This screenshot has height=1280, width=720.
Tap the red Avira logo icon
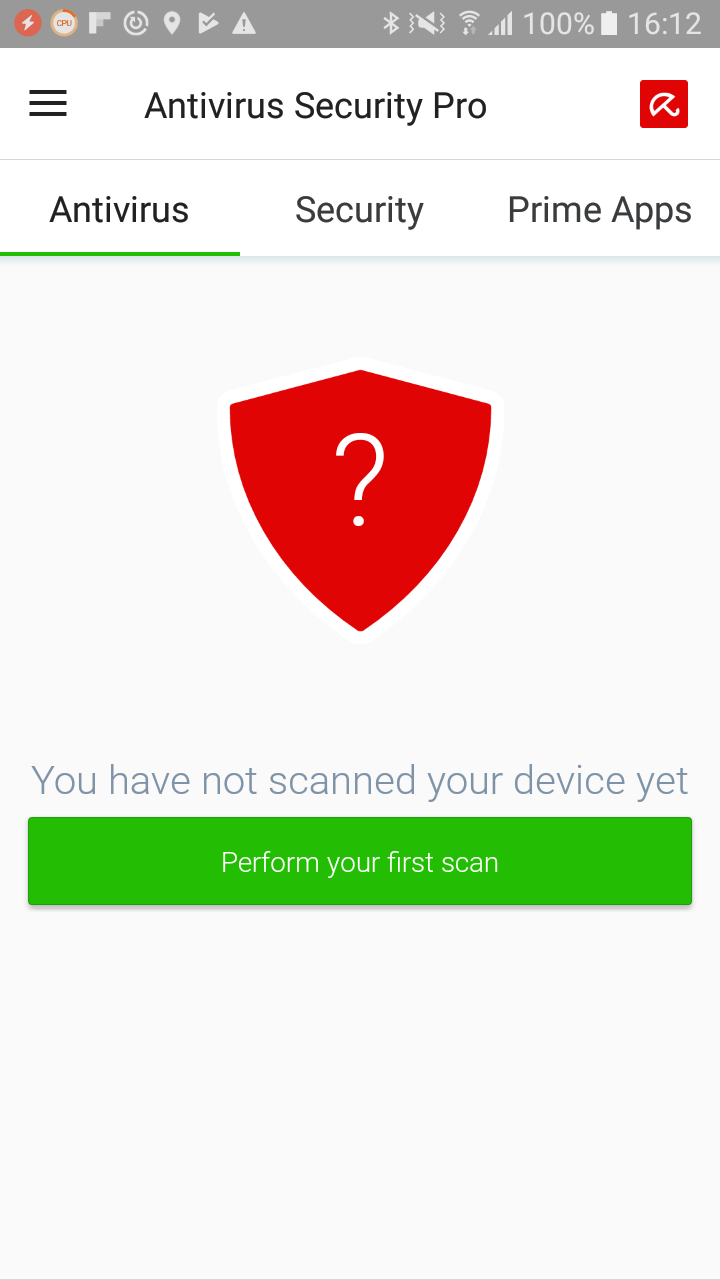click(x=664, y=104)
